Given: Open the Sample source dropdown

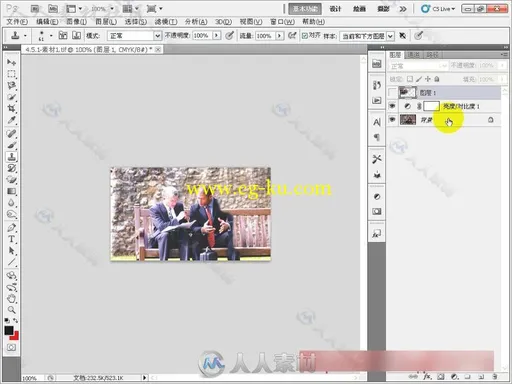Looking at the screenshot, I should point(367,36).
